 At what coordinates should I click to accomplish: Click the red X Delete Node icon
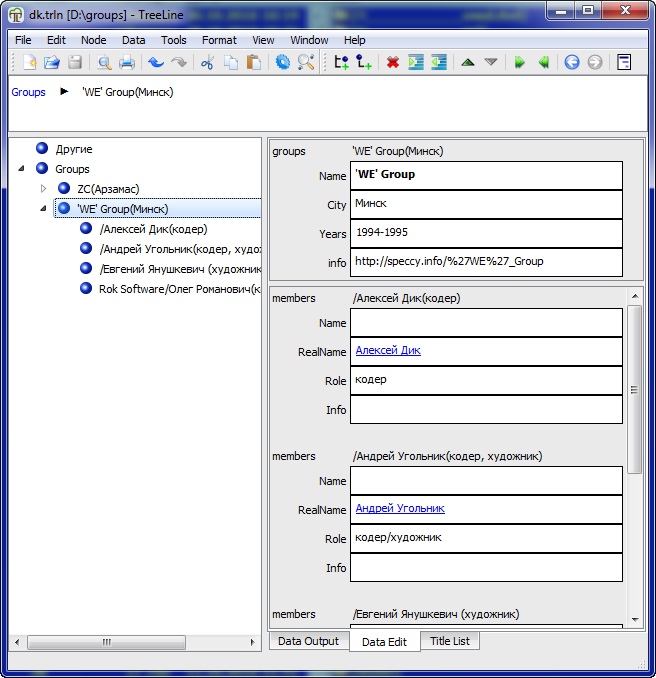[x=393, y=62]
